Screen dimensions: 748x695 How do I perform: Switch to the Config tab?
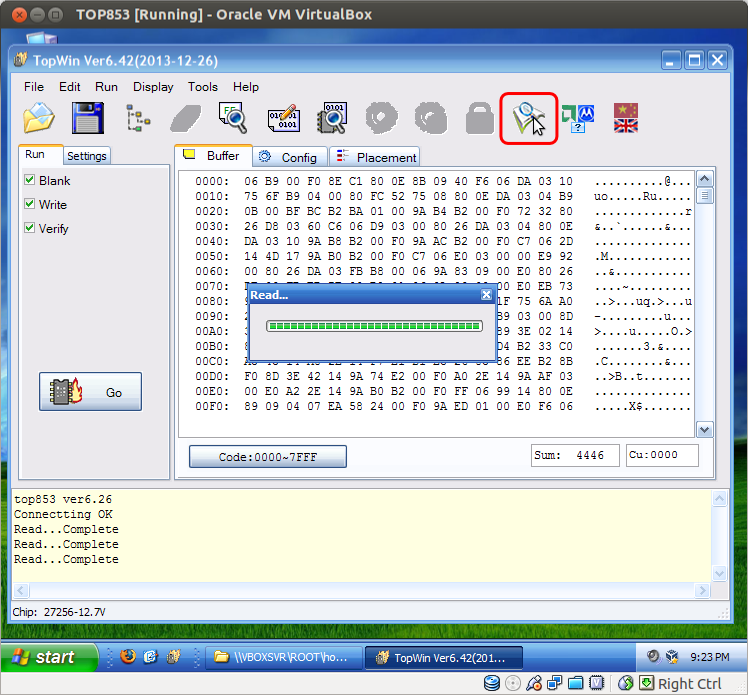(290, 157)
